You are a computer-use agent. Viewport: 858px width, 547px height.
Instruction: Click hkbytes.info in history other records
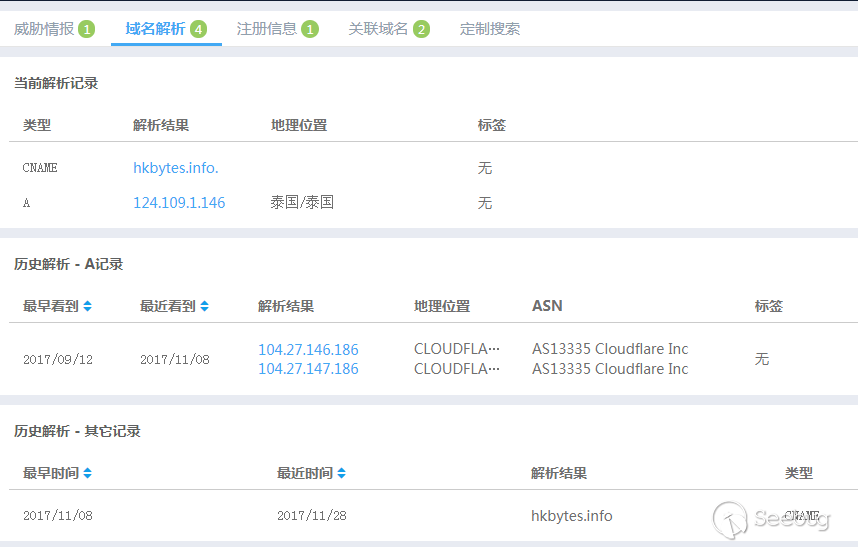(572, 516)
